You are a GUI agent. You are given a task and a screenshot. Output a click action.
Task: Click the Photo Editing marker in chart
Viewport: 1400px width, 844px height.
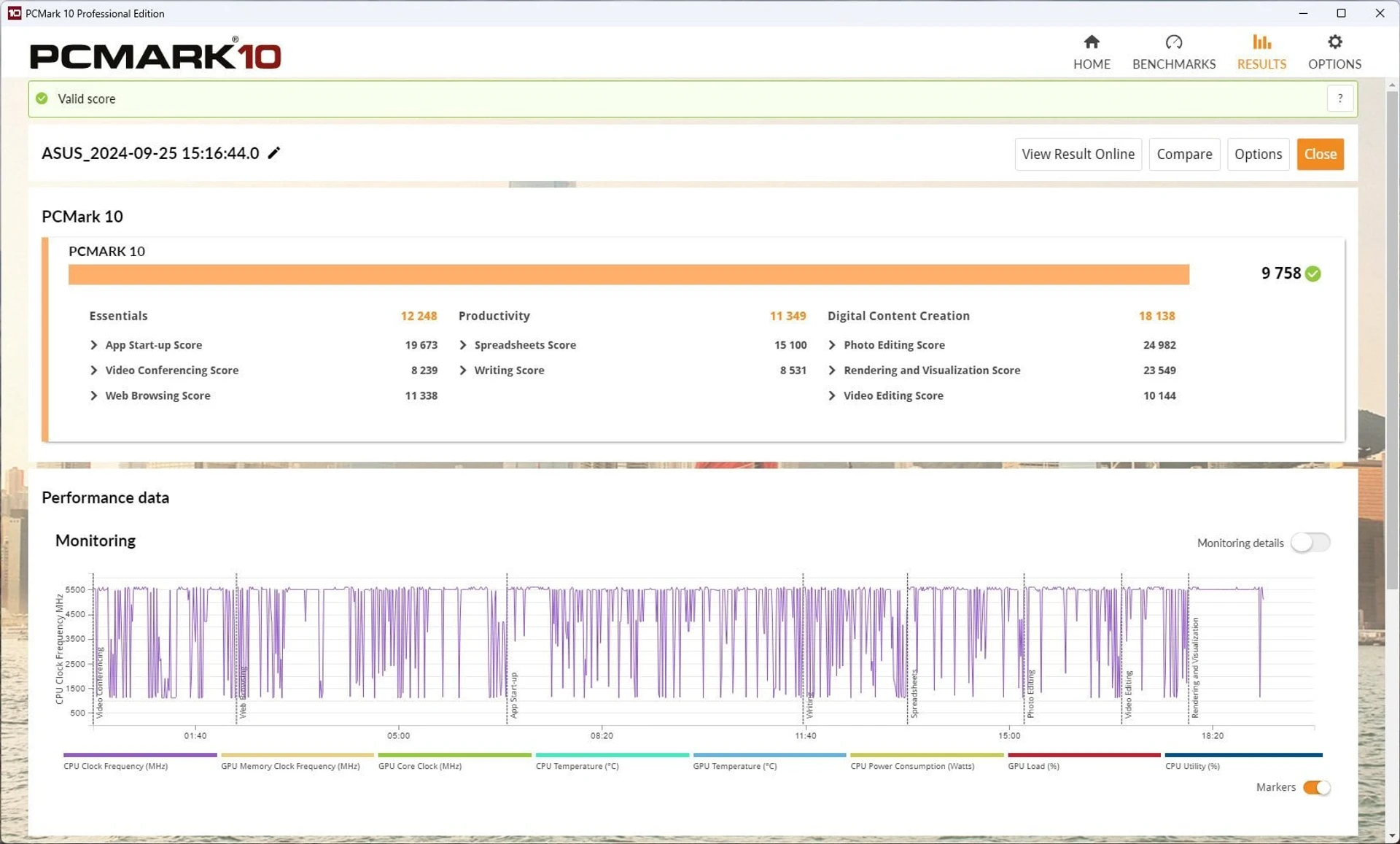[1030, 694]
